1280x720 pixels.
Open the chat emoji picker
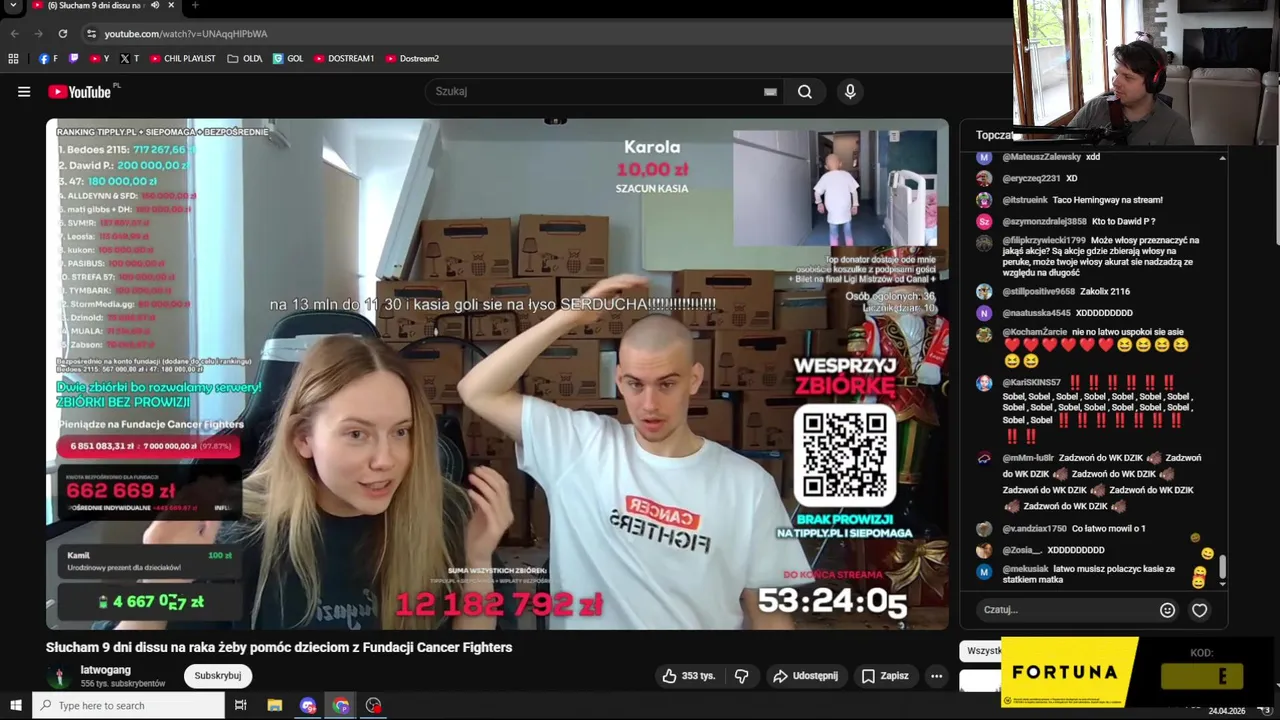(x=1167, y=610)
